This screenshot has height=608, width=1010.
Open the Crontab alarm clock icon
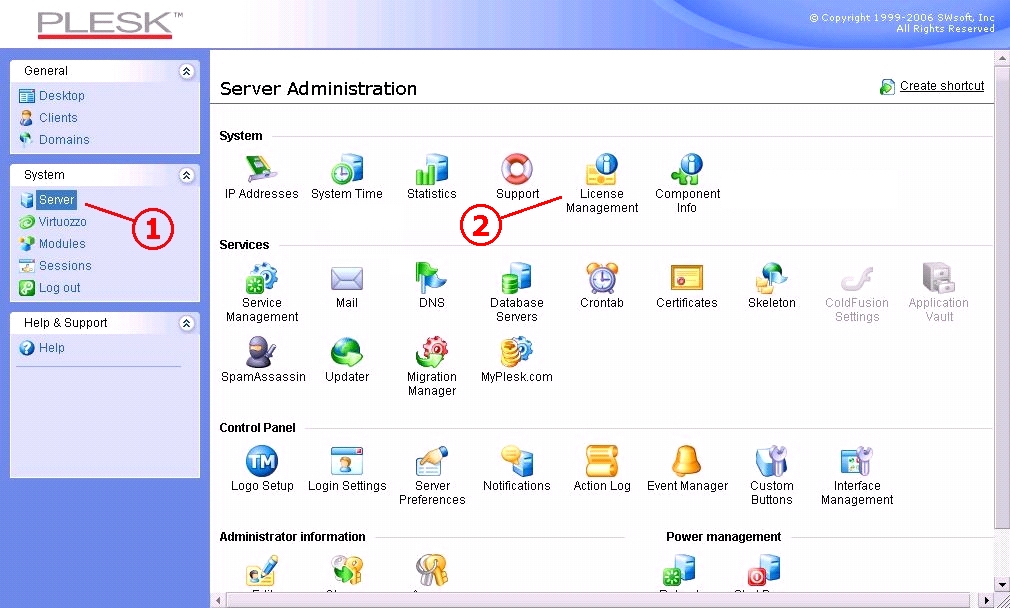[x=602, y=277]
